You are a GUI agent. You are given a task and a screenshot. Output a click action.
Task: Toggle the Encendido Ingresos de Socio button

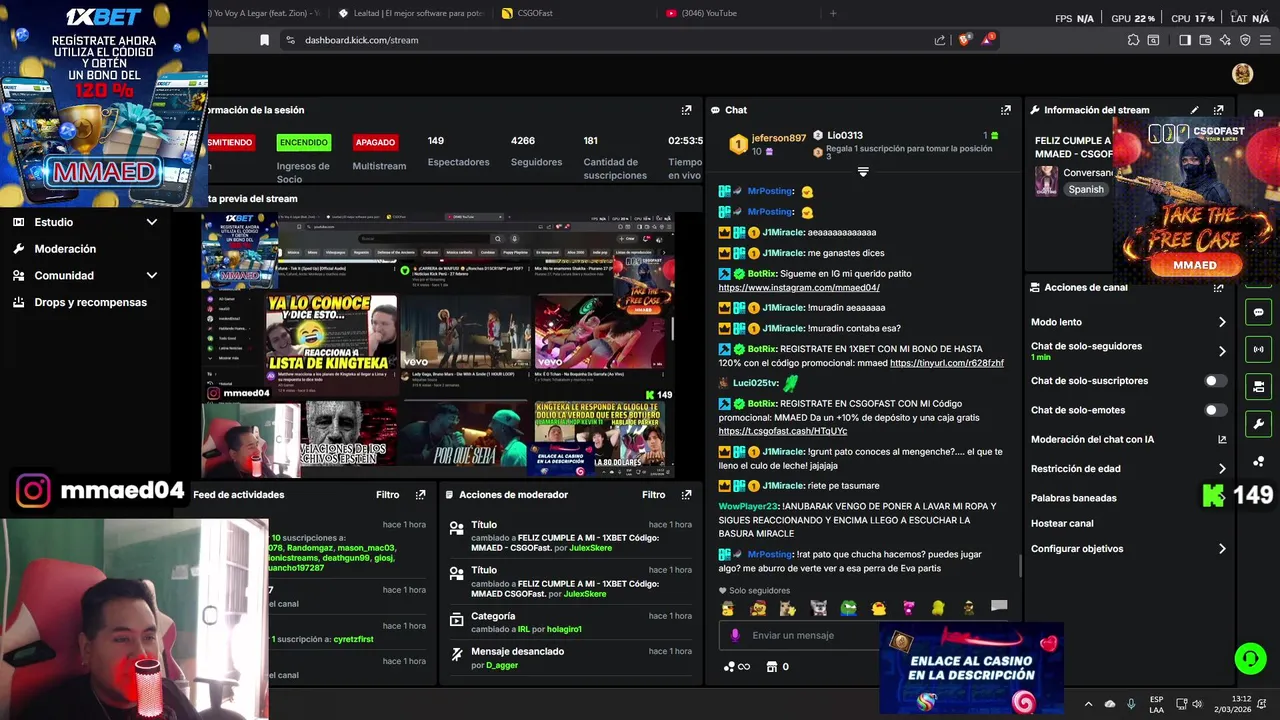tap(303, 142)
